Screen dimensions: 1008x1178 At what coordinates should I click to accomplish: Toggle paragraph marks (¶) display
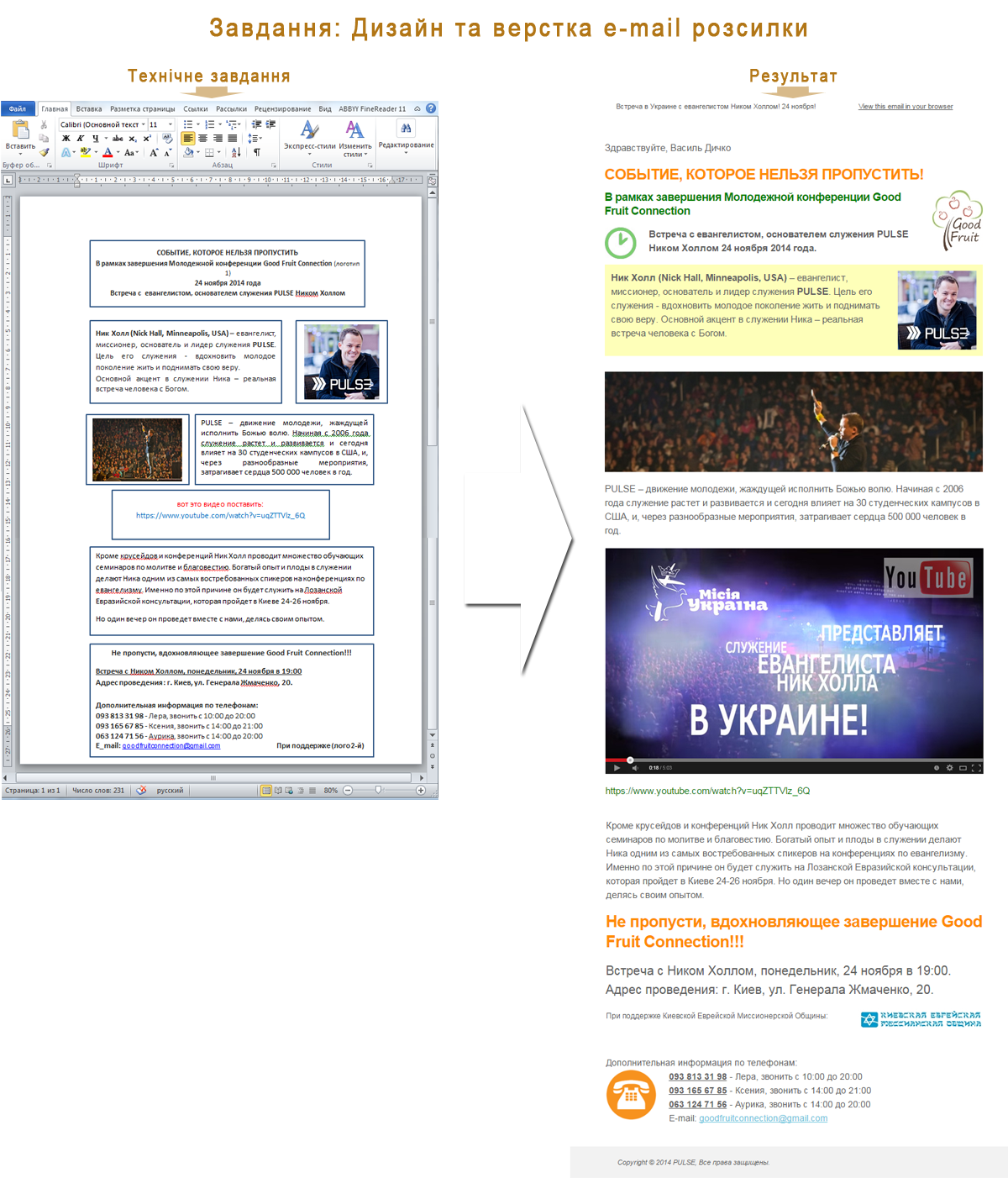pyautogui.click(x=256, y=152)
